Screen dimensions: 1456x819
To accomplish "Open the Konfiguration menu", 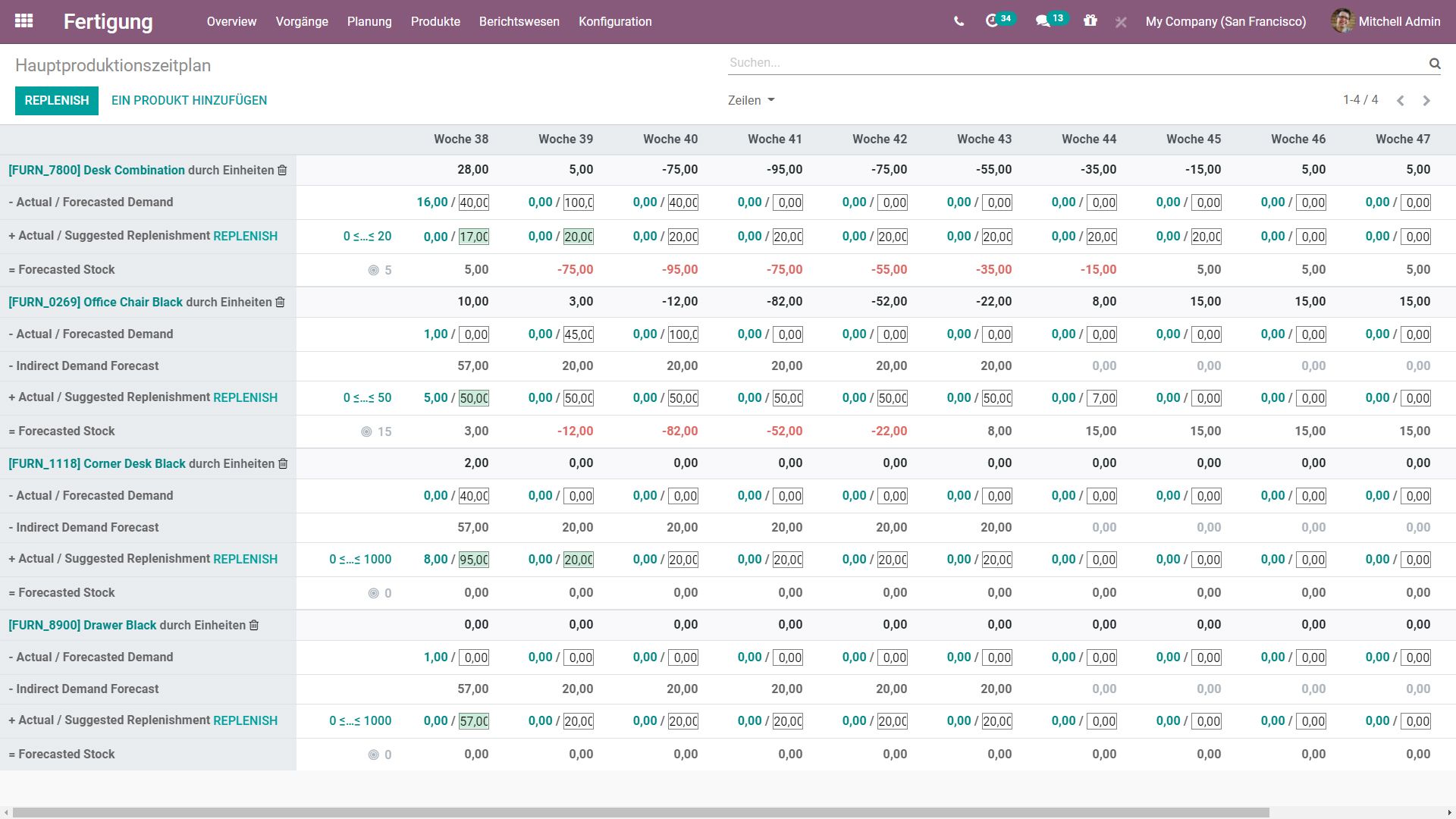I will 614,21.
